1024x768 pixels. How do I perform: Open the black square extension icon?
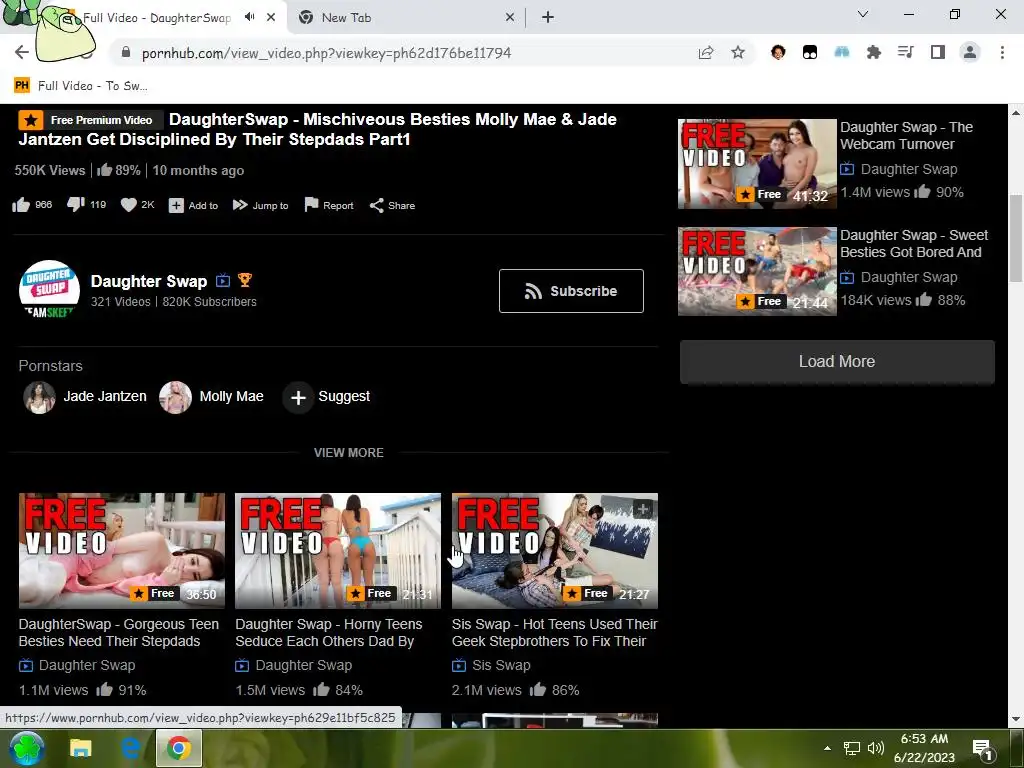tap(810, 53)
